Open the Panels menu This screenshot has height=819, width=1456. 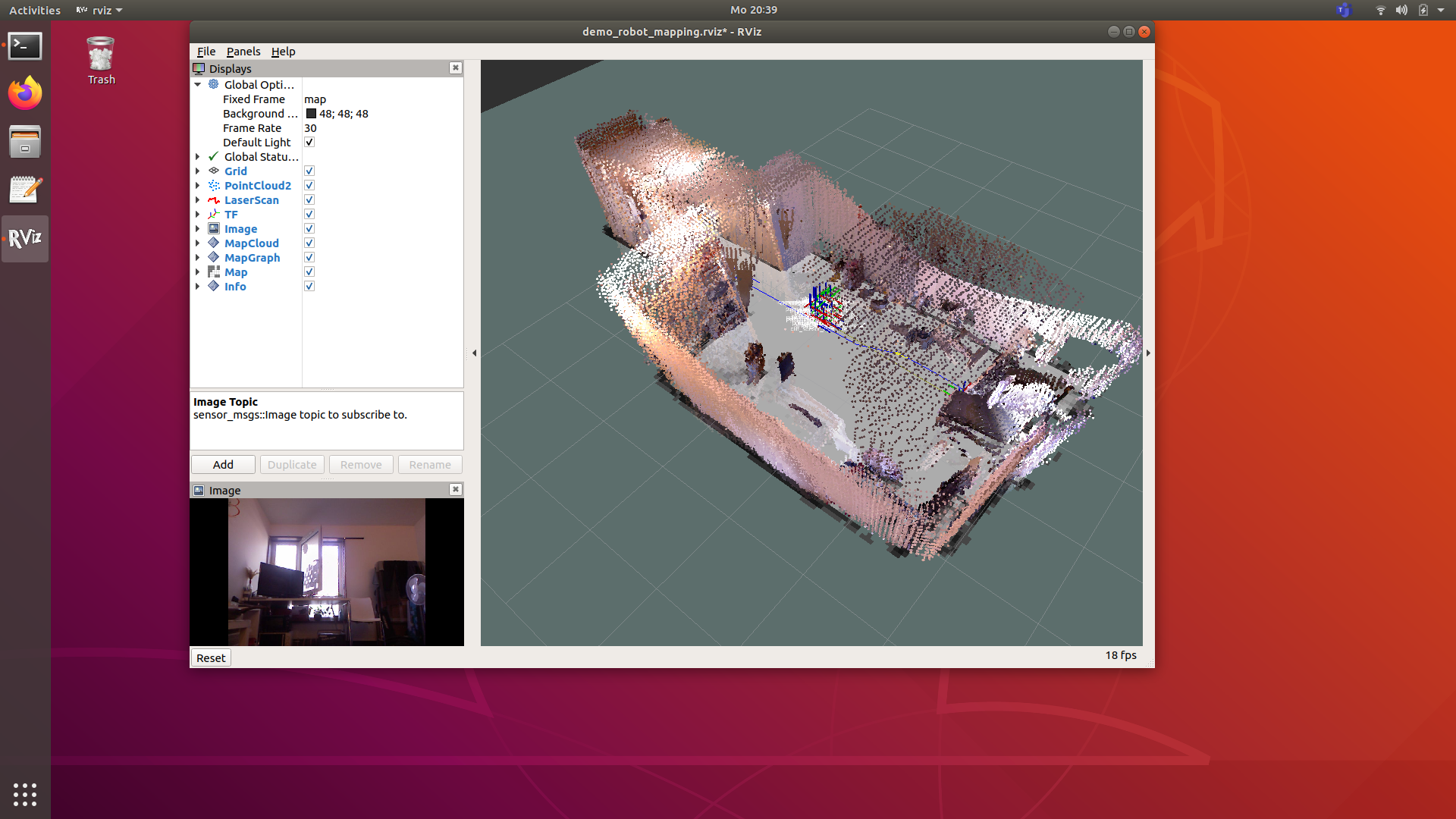pos(243,52)
